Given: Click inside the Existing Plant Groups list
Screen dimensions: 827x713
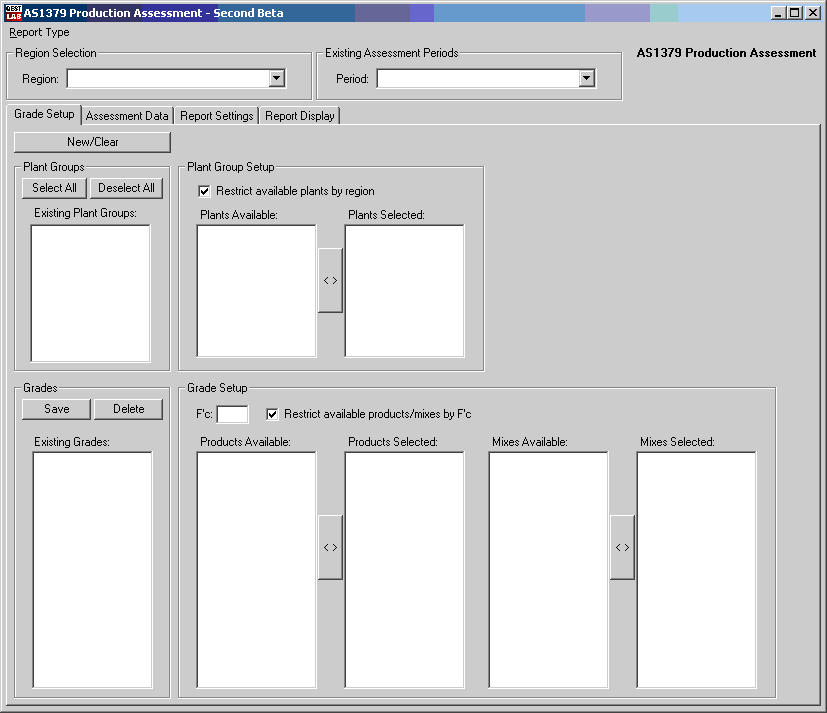Looking at the screenshot, I should tap(90, 292).
